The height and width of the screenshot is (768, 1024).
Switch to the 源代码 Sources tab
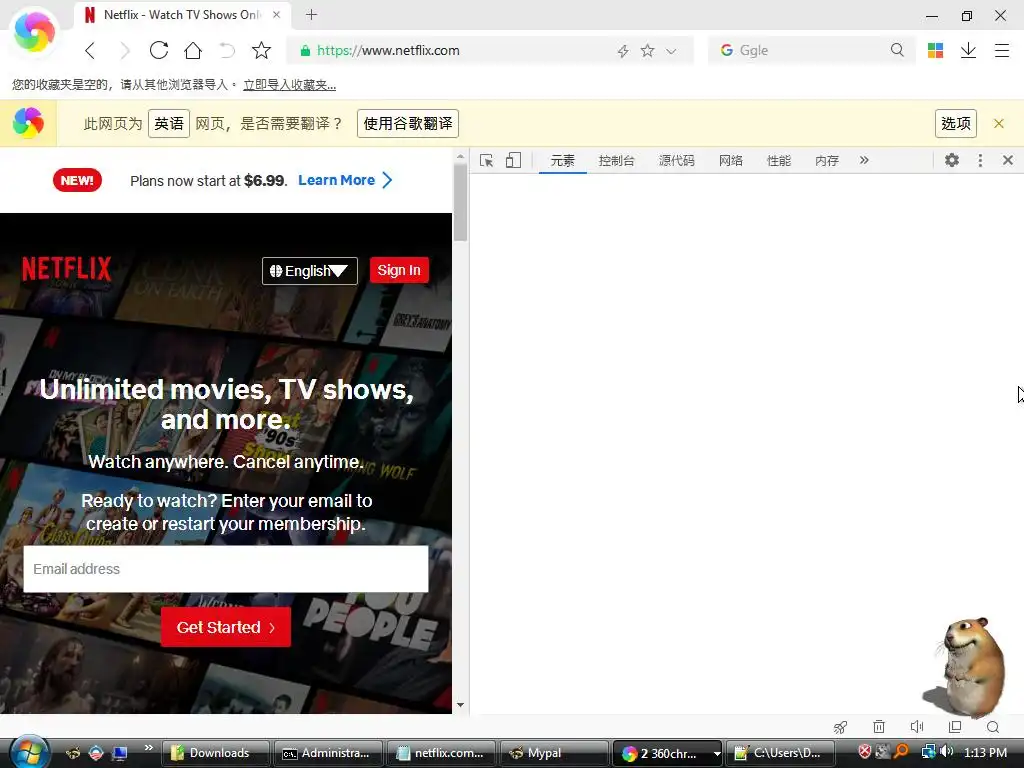[677, 161]
